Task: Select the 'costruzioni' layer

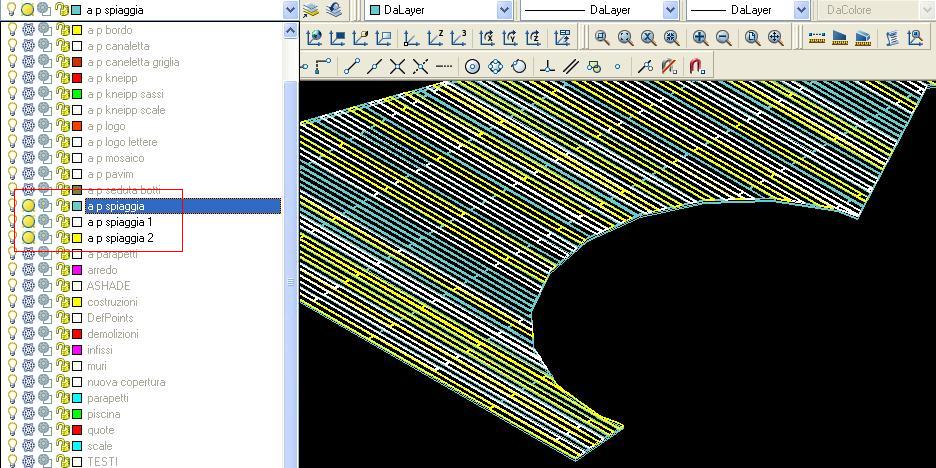Action: tap(112, 302)
